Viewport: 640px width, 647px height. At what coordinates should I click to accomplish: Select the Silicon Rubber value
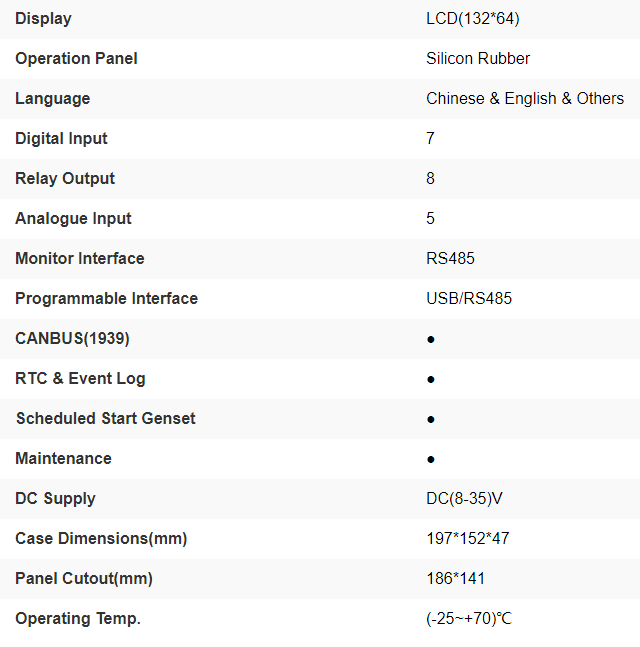(x=478, y=58)
